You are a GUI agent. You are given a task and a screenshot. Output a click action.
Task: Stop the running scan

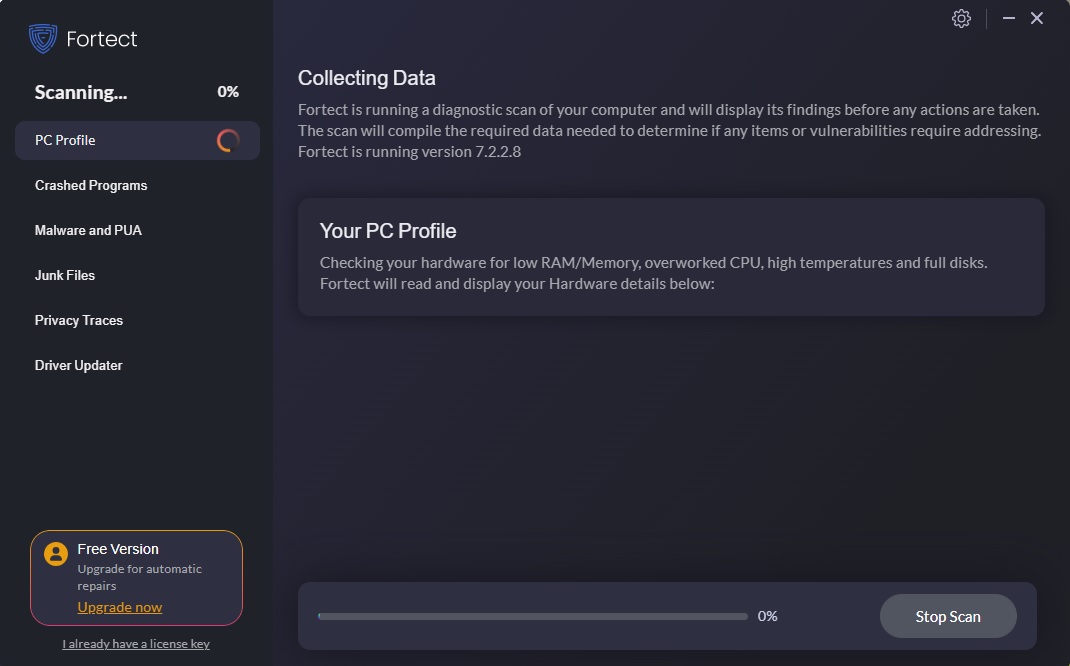coord(948,616)
